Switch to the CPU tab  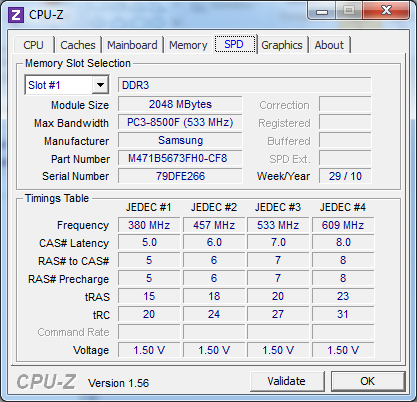(33, 45)
